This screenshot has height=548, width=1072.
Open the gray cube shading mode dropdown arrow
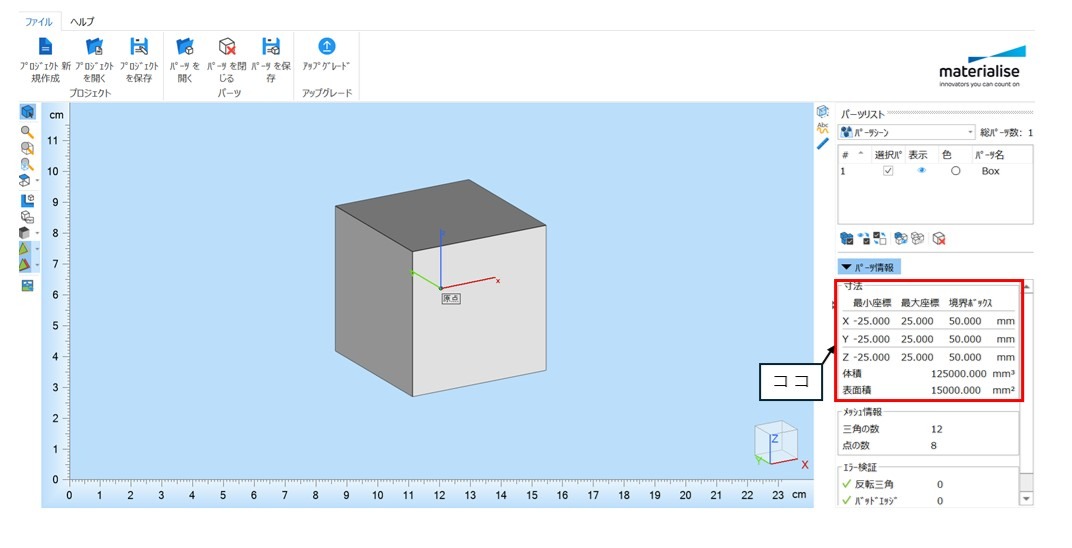(x=38, y=232)
